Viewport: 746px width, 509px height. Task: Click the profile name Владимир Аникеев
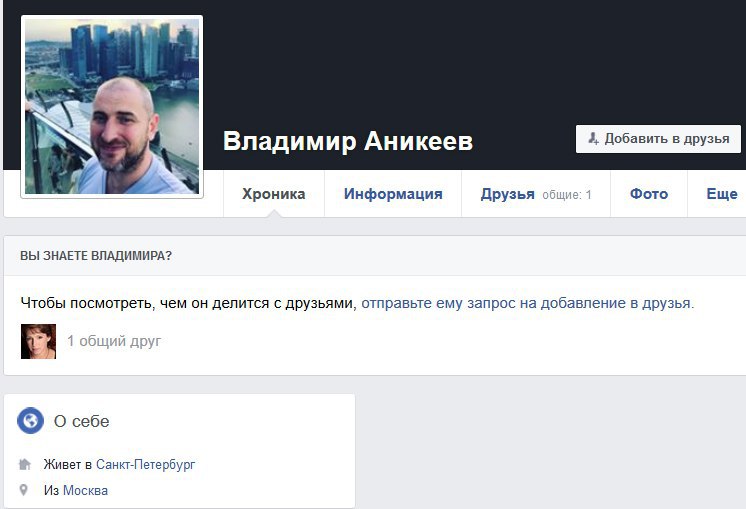348,141
